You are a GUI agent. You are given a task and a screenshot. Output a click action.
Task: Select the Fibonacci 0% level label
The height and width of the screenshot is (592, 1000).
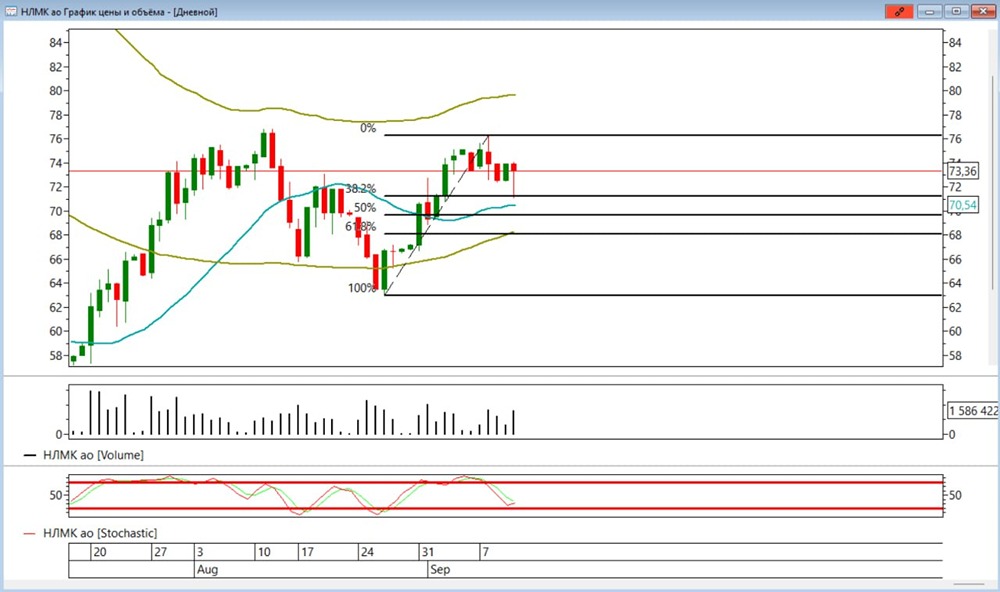coord(368,128)
